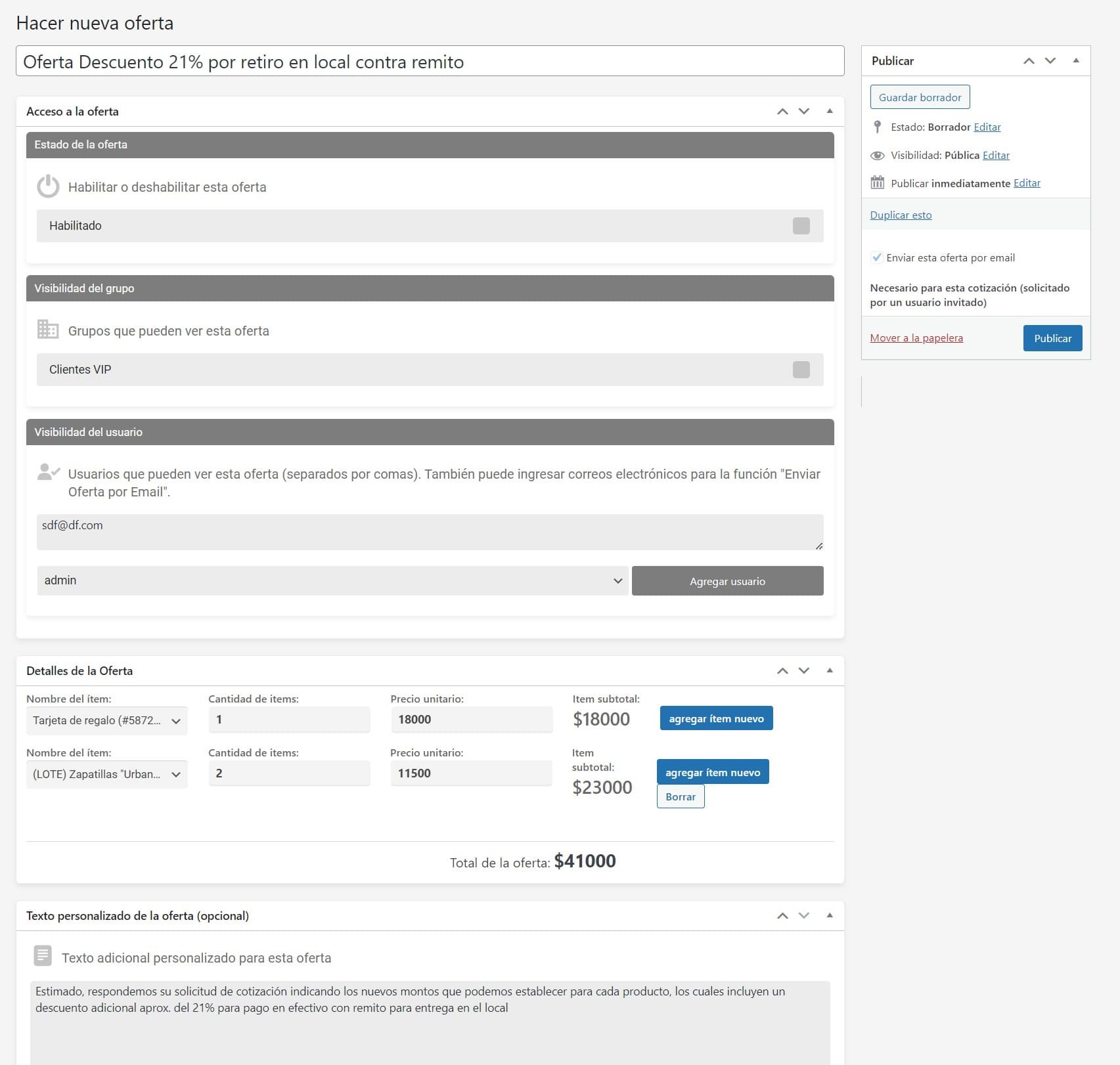1120x1065 pixels.
Task: Move Detalles de la Oferta panel up
Action: (782, 670)
